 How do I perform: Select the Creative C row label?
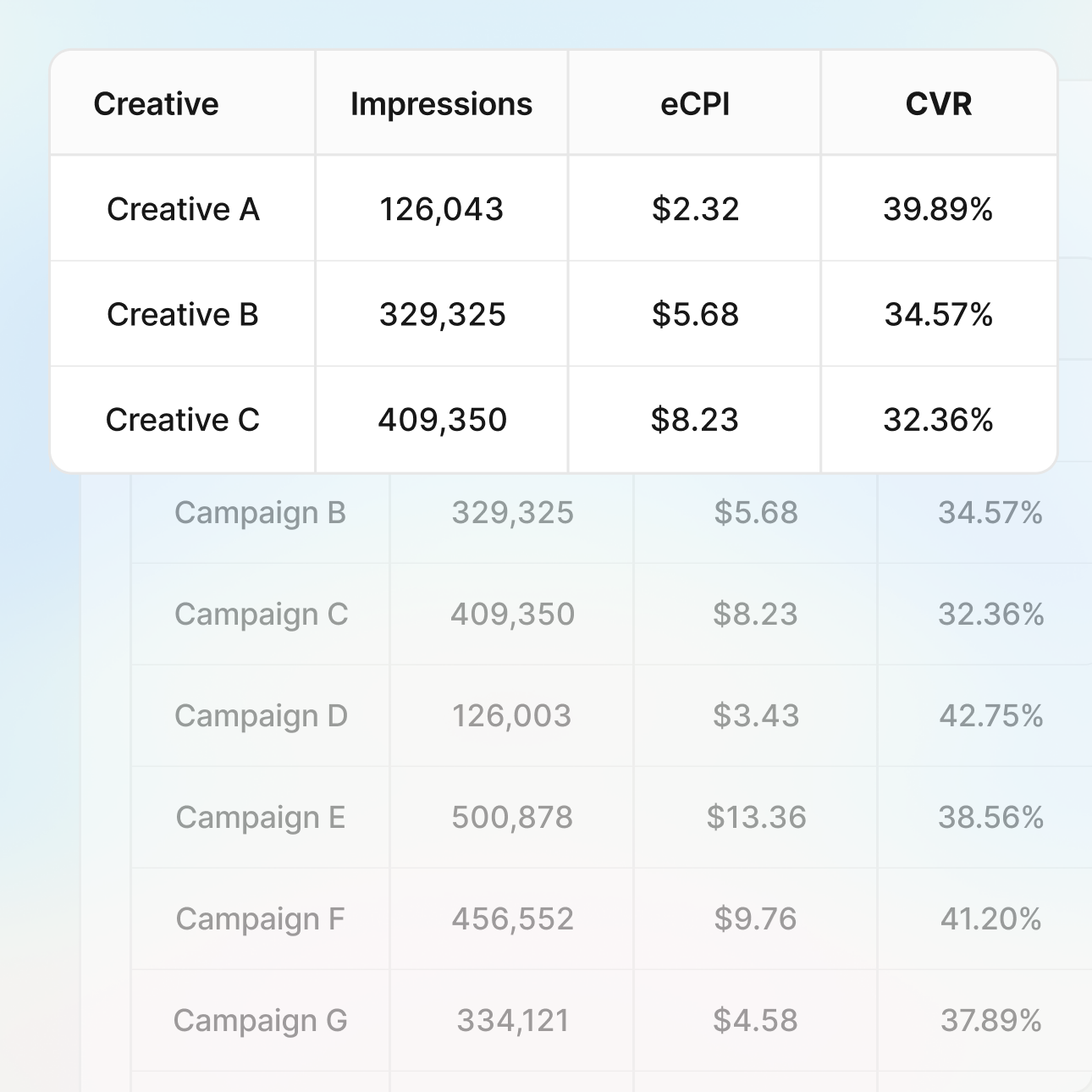[183, 419]
